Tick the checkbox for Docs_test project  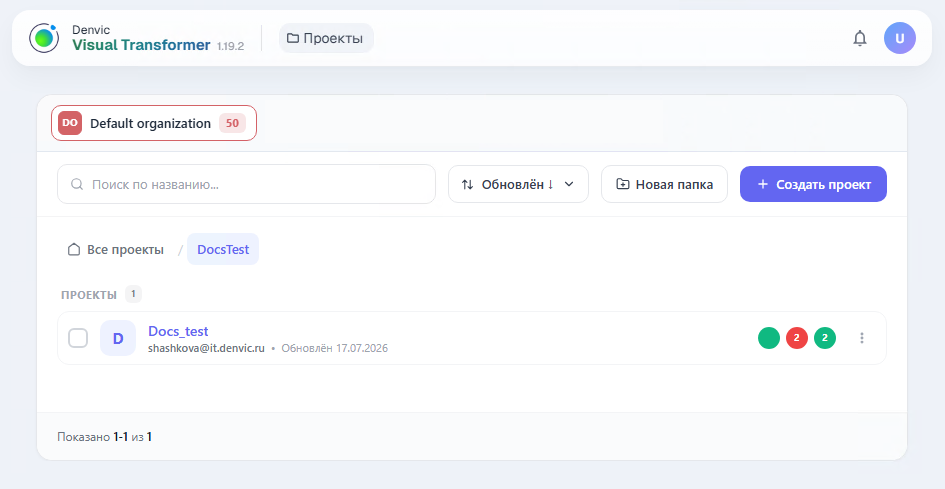pyautogui.click(x=78, y=338)
